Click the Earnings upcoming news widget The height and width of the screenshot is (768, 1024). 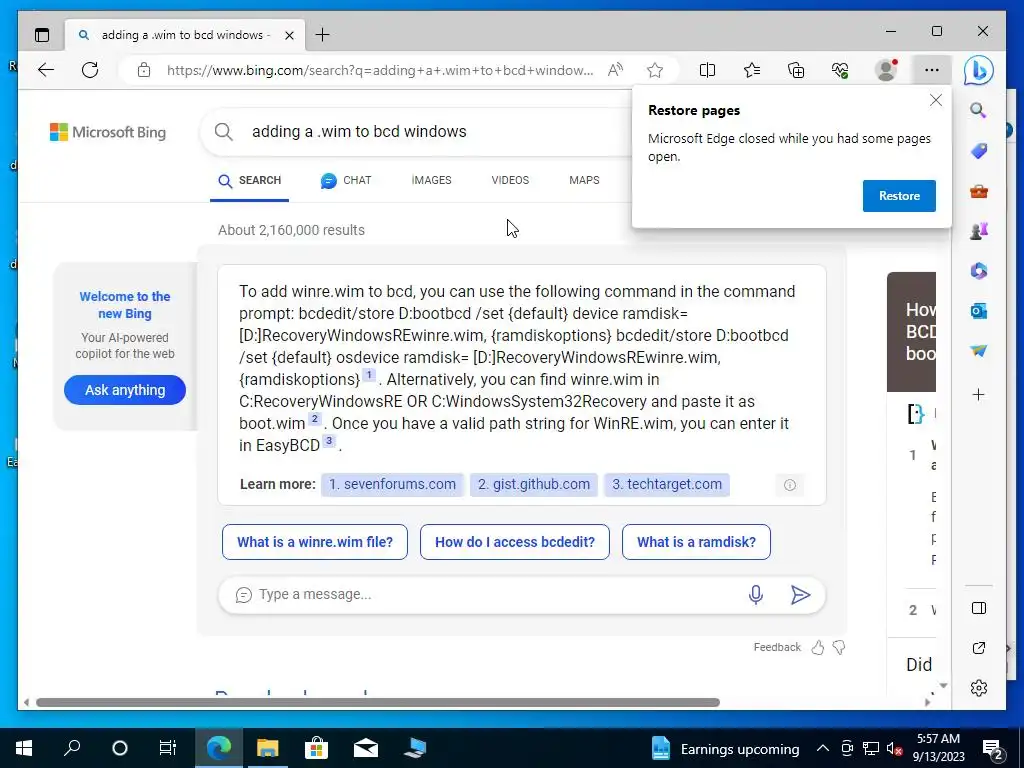pos(725,749)
